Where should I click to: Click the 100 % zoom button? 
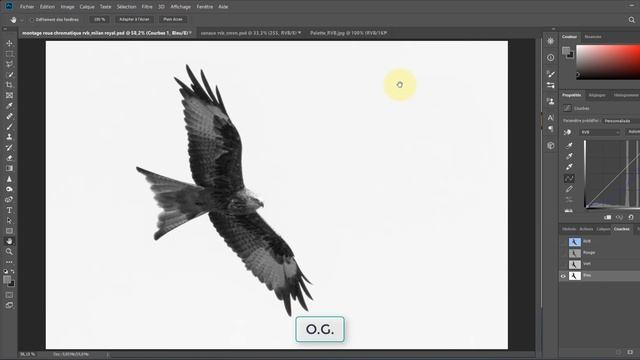(100, 19)
